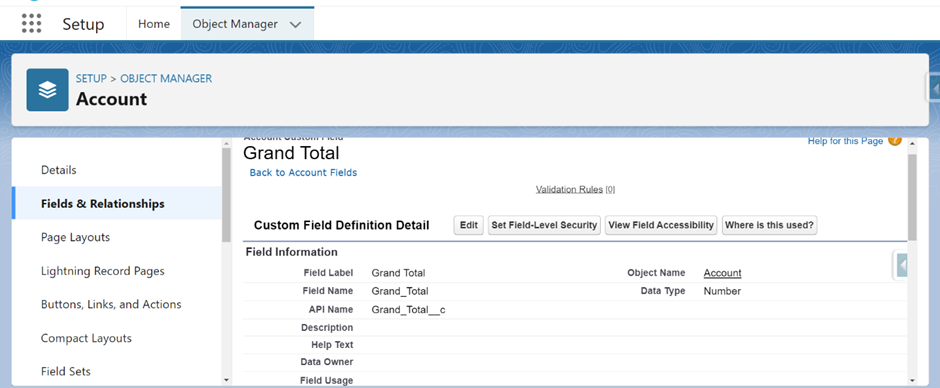Click the sidebar scroll down arrow
Screen dimensions: 940x388
tap(226, 380)
